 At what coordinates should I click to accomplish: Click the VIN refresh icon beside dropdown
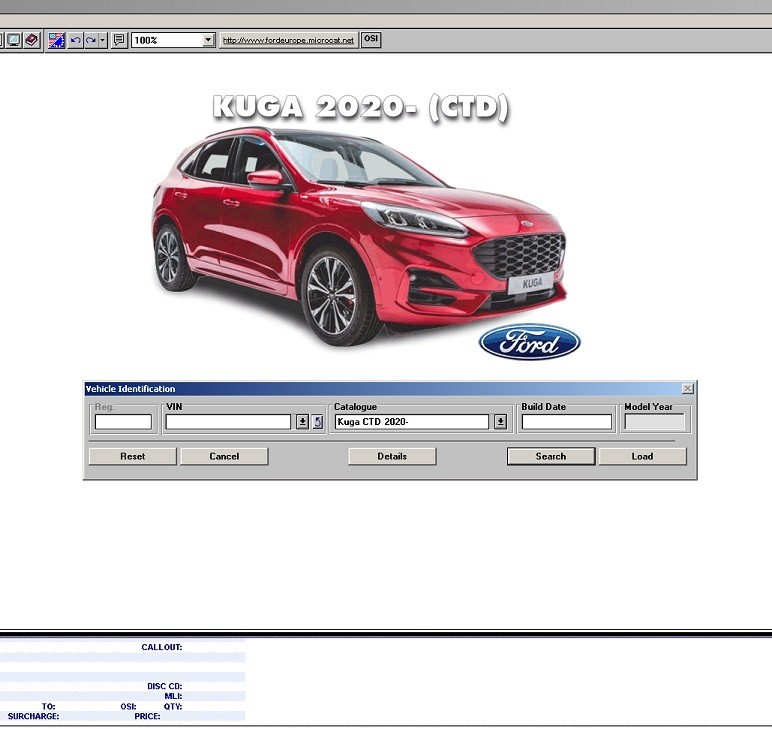pyautogui.click(x=318, y=422)
